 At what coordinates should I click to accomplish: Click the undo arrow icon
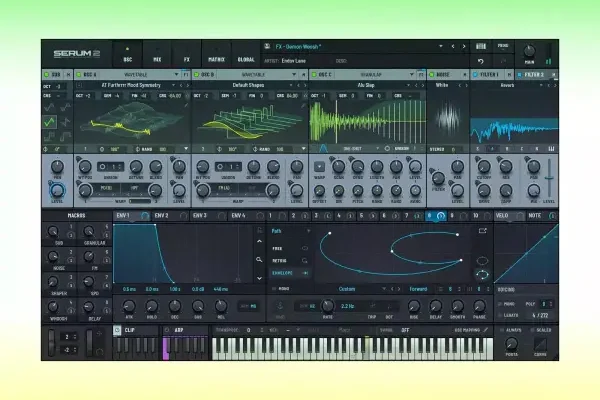click(x=481, y=60)
